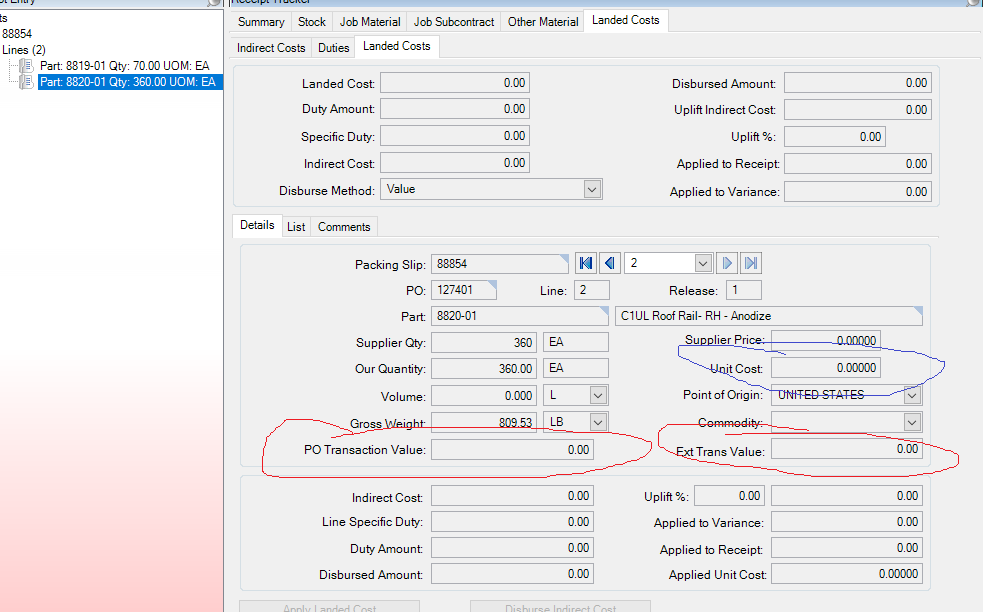Click the Our Quantity EA unit field

(x=576, y=368)
